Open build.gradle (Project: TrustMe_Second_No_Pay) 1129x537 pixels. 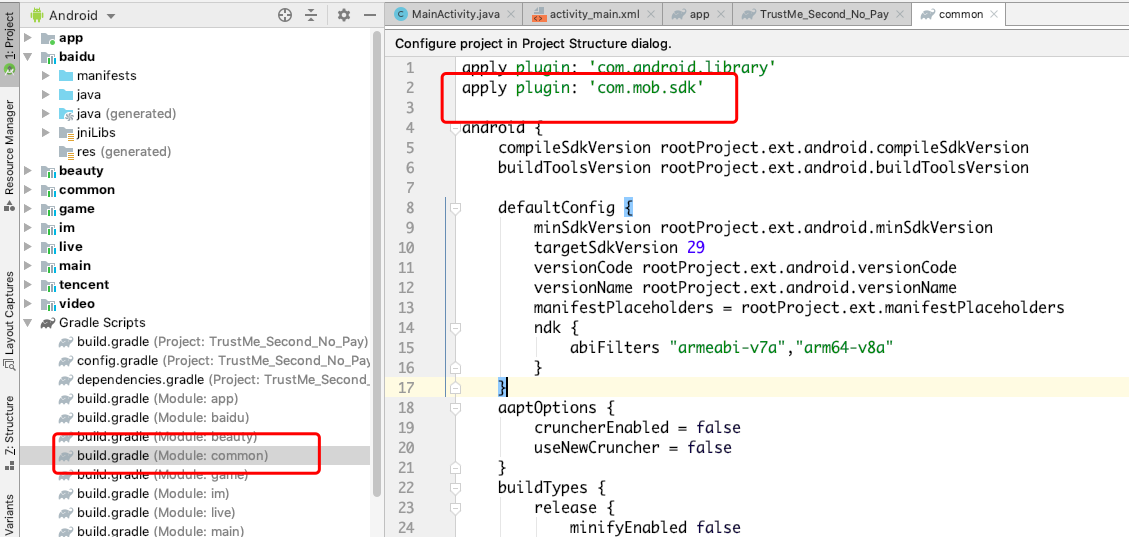[x=222, y=341]
